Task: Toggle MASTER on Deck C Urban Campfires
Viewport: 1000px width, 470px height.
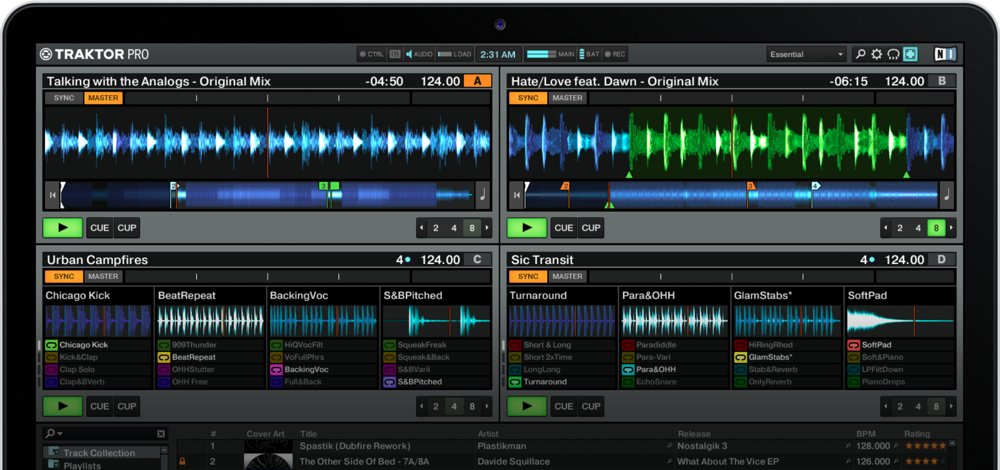Action: 103,277
